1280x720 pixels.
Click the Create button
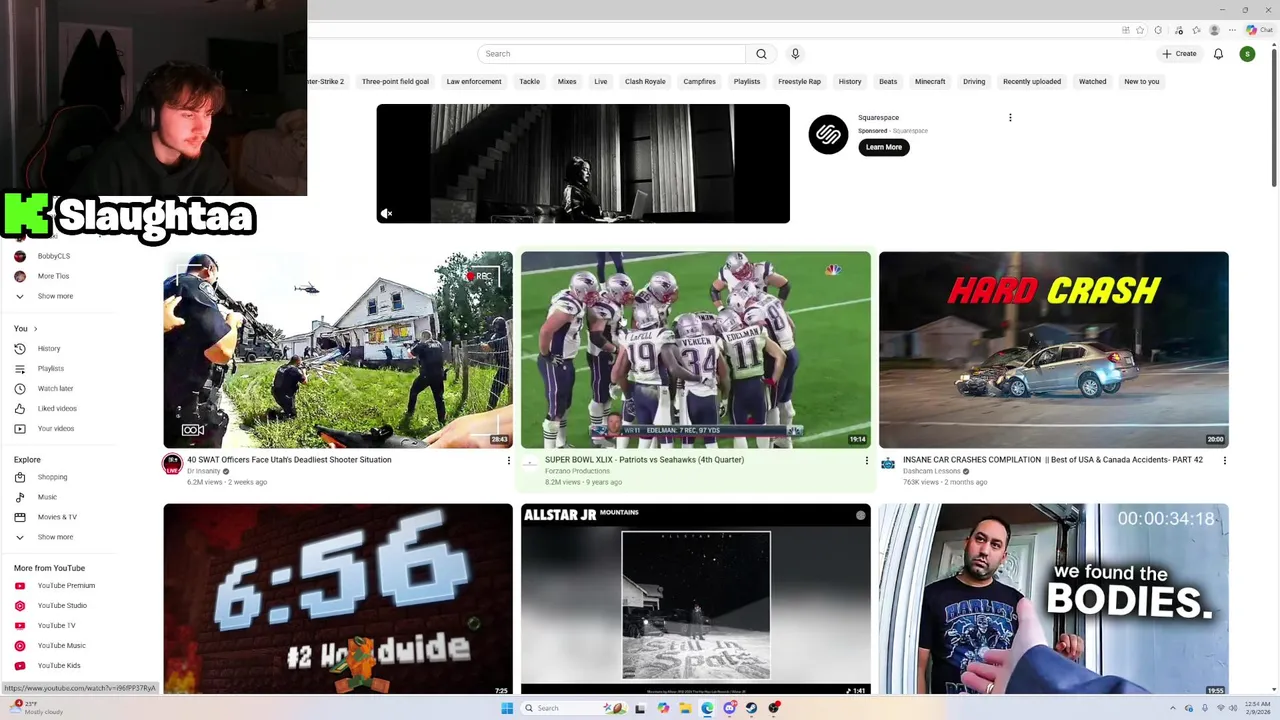tap(1179, 54)
